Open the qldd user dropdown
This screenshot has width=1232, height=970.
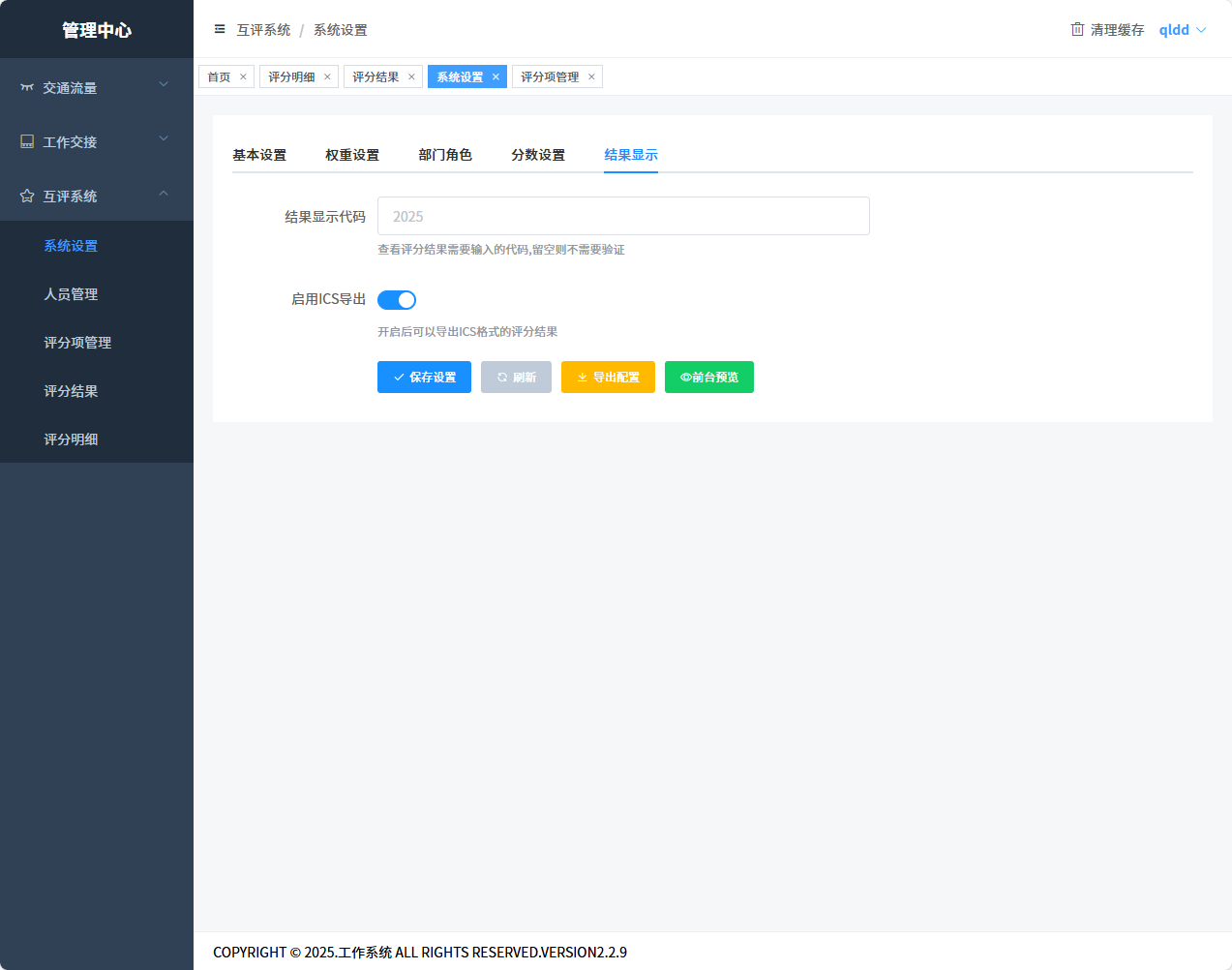pos(1182,30)
